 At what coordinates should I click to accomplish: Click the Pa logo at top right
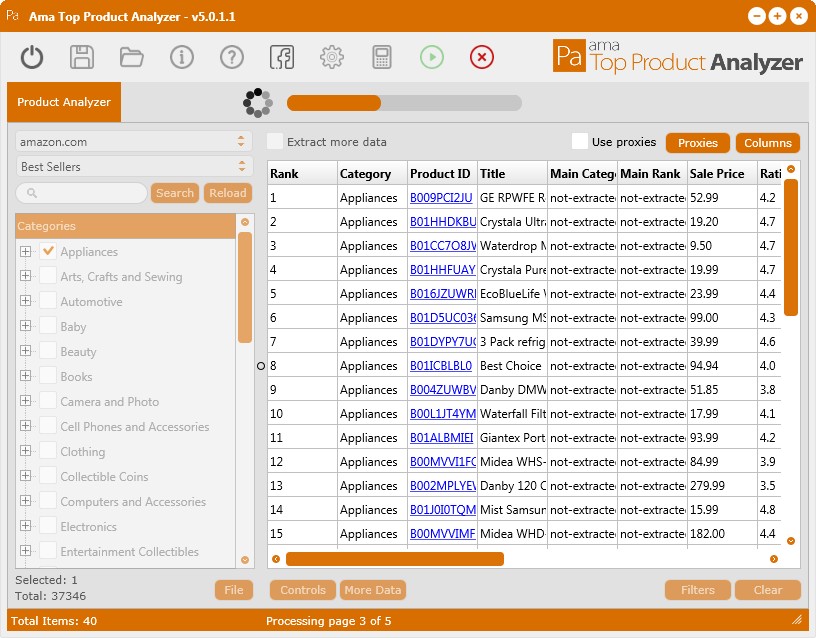pos(569,56)
